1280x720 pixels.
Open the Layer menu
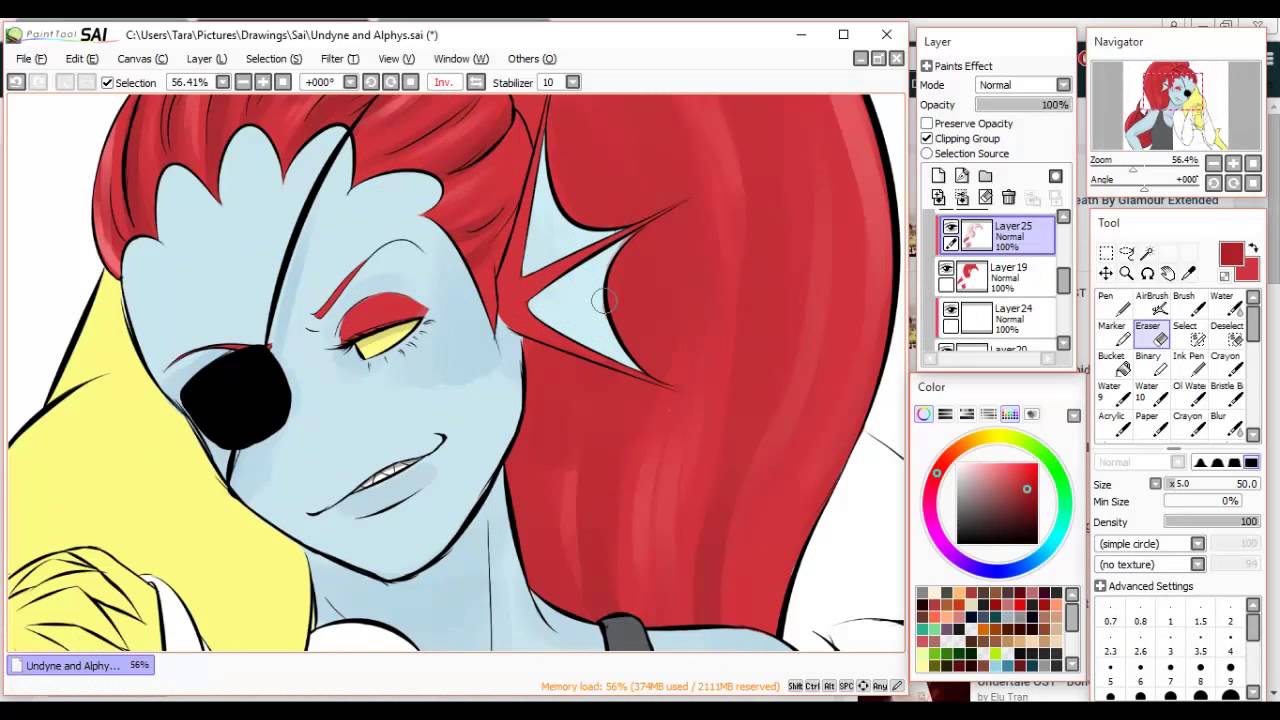pos(207,59)
